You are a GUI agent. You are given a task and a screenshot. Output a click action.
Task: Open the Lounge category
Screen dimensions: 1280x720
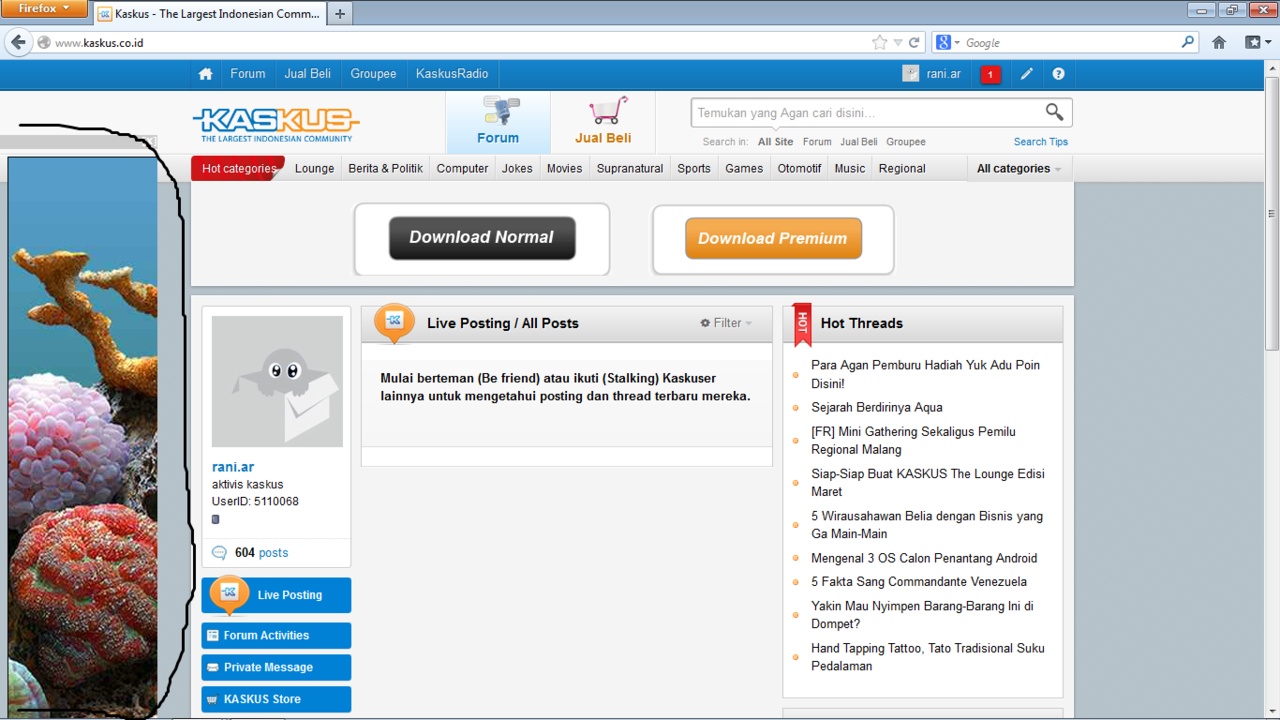(x=314, y=168)
